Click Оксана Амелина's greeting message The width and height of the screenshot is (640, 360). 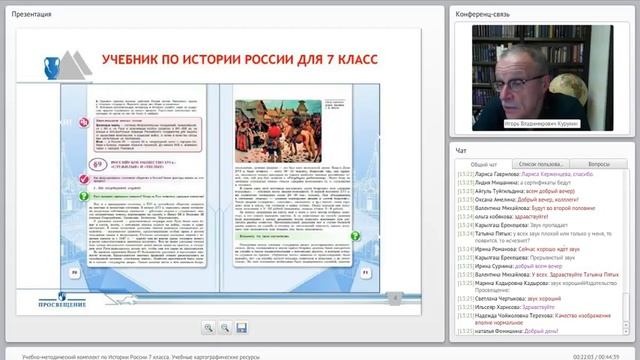click(x=518, y=200)
